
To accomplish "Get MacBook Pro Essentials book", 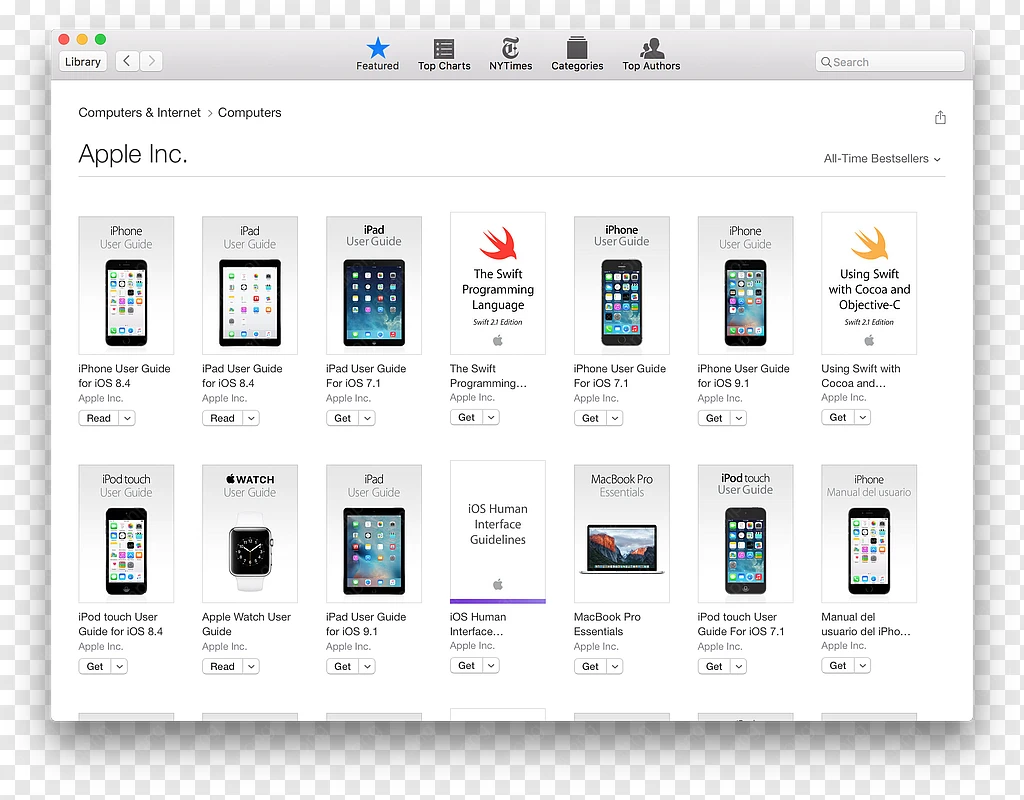I will coord(590,666).
